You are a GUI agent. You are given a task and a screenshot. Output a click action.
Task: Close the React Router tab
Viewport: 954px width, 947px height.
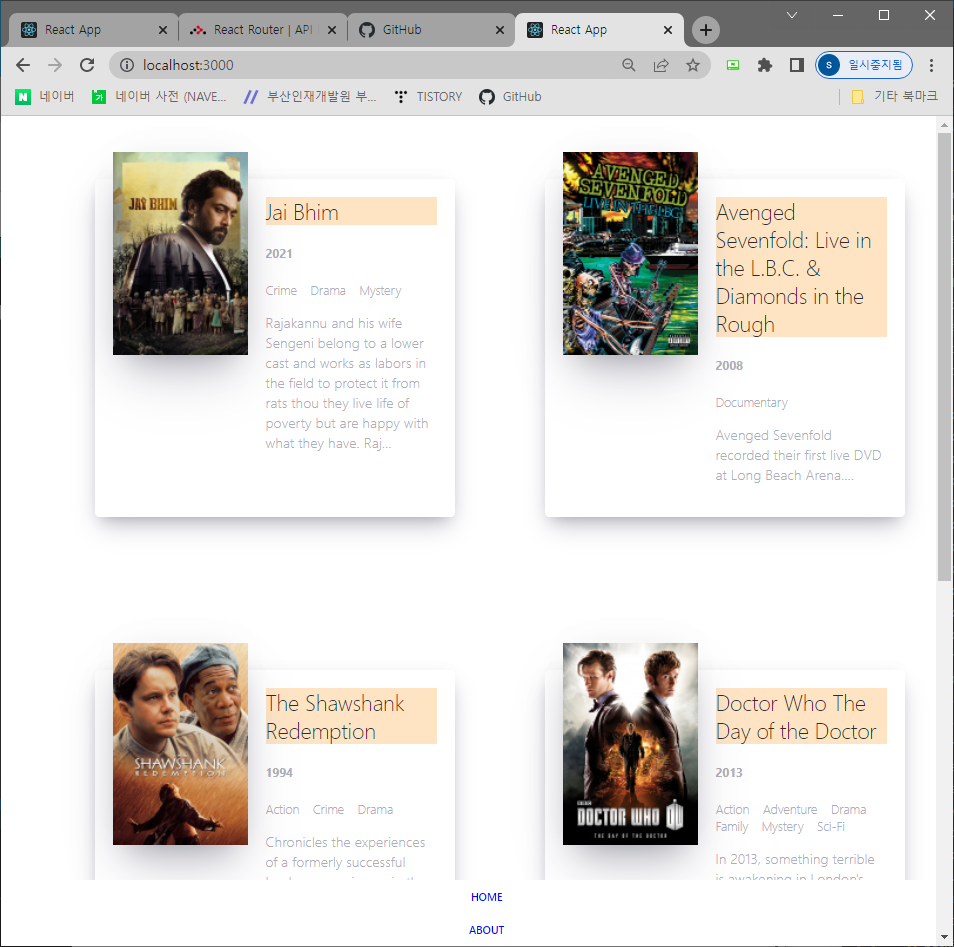tap(332, 30)
